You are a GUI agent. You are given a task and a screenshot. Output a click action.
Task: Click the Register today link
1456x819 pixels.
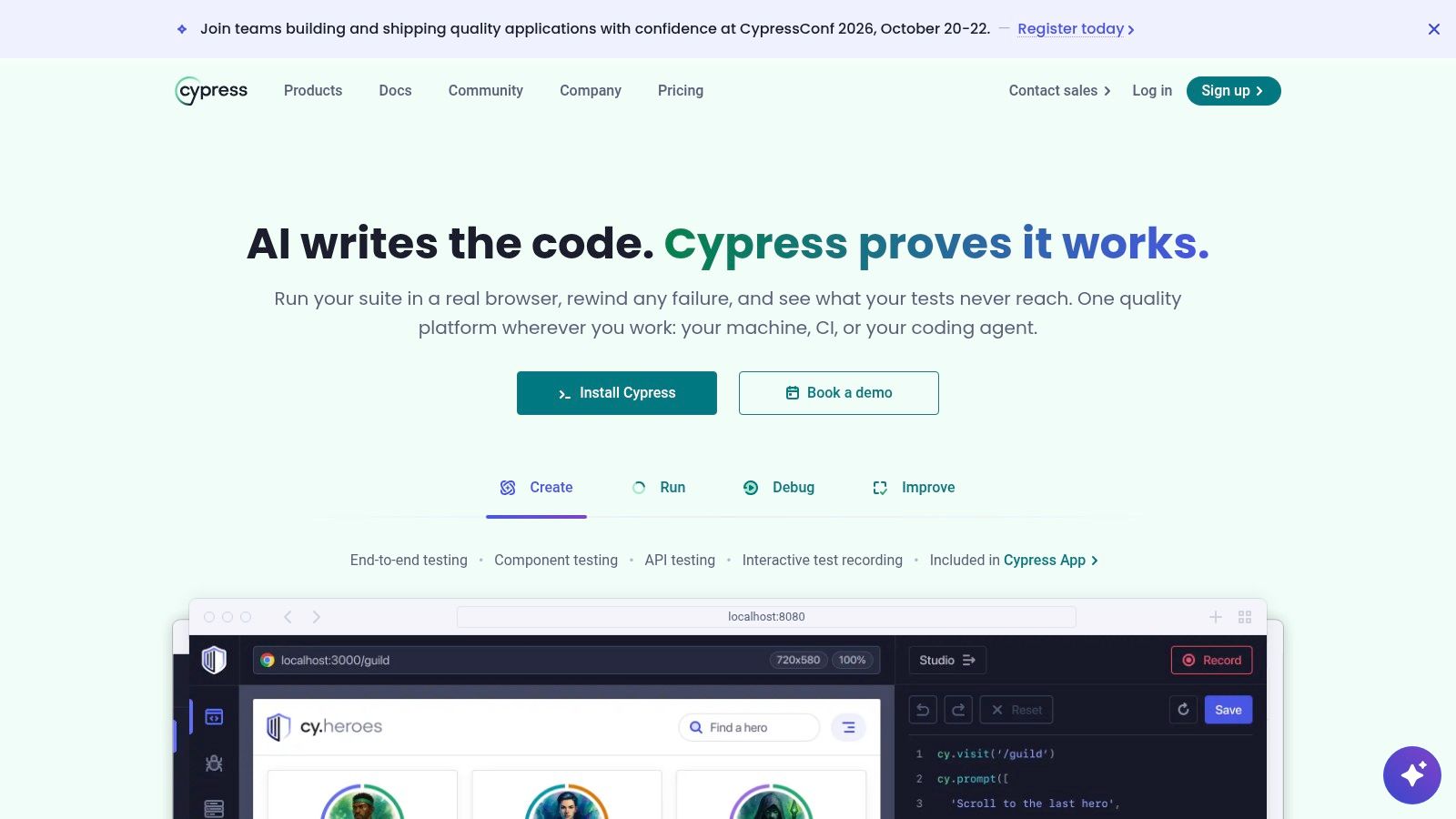pyautogui.click(x=1076, y=29)
